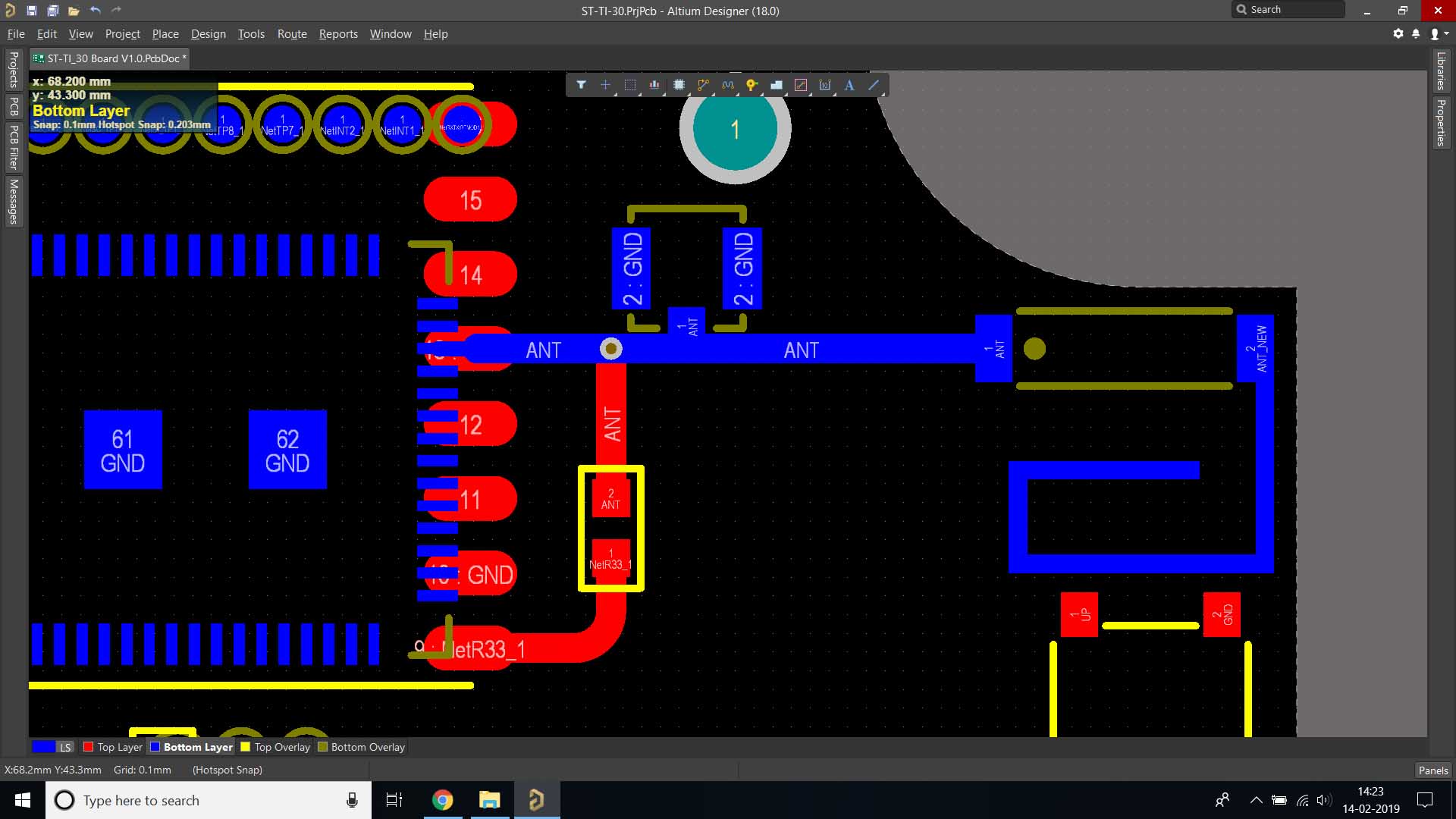Image resolution: width=1456 pixels, height=819 pixels.
Task: Expand the Properties side panel
Action: (1440, 122)
